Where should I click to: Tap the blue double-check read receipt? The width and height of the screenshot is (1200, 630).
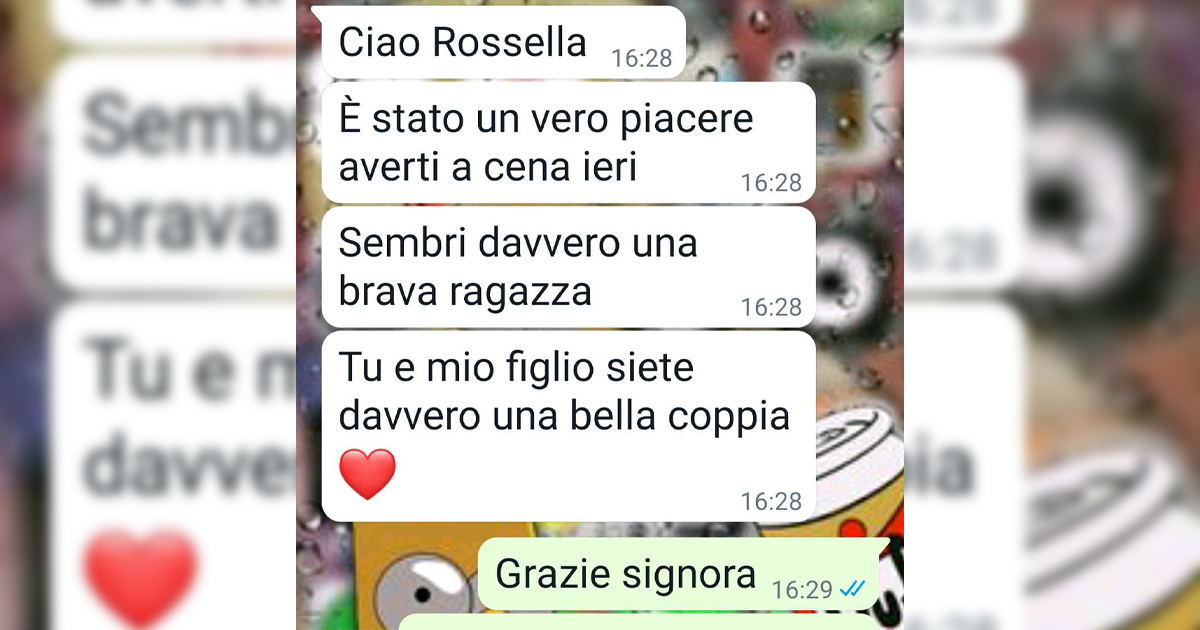coord(852,590)
